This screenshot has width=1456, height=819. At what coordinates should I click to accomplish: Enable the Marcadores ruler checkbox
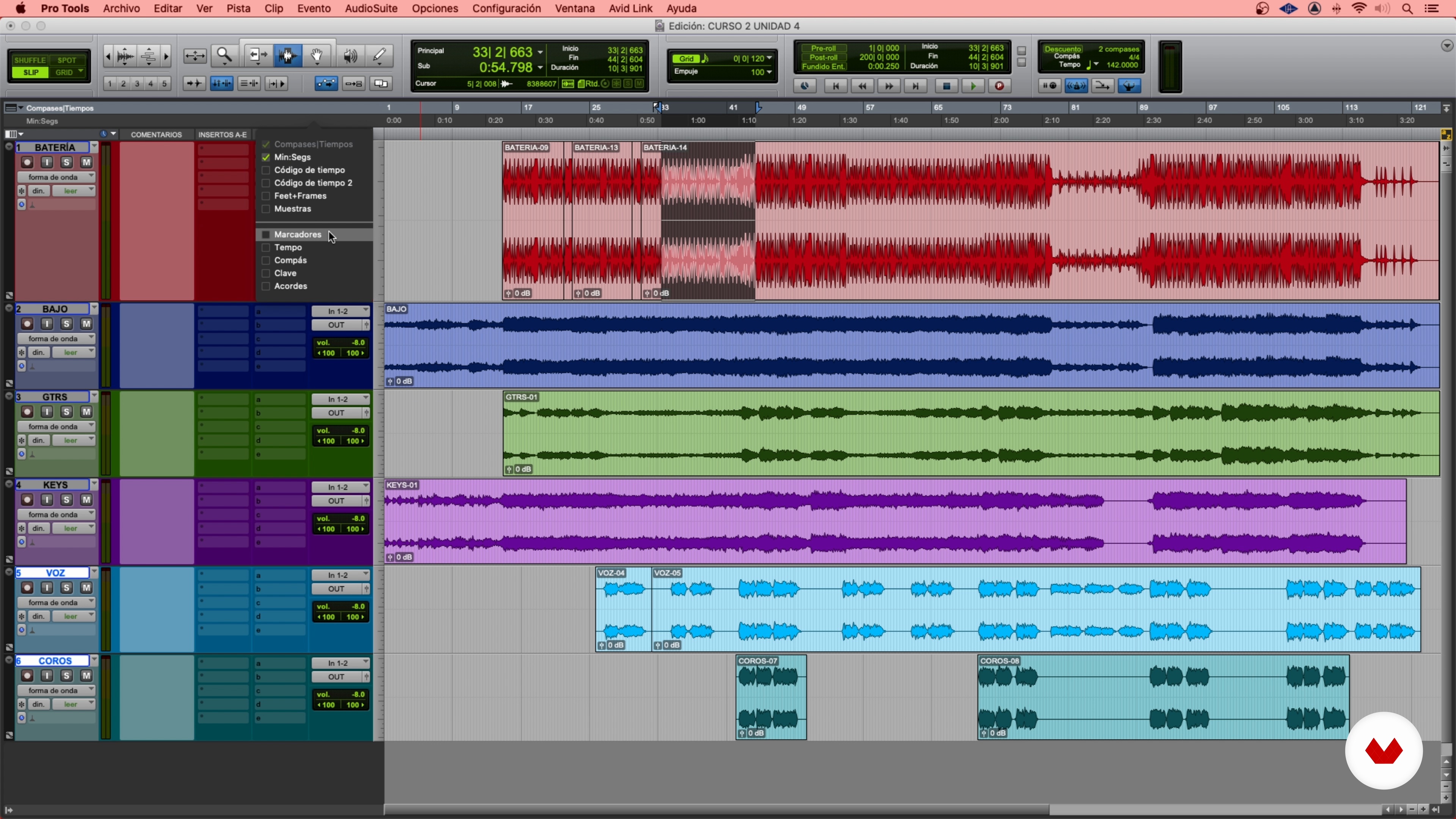266,235
